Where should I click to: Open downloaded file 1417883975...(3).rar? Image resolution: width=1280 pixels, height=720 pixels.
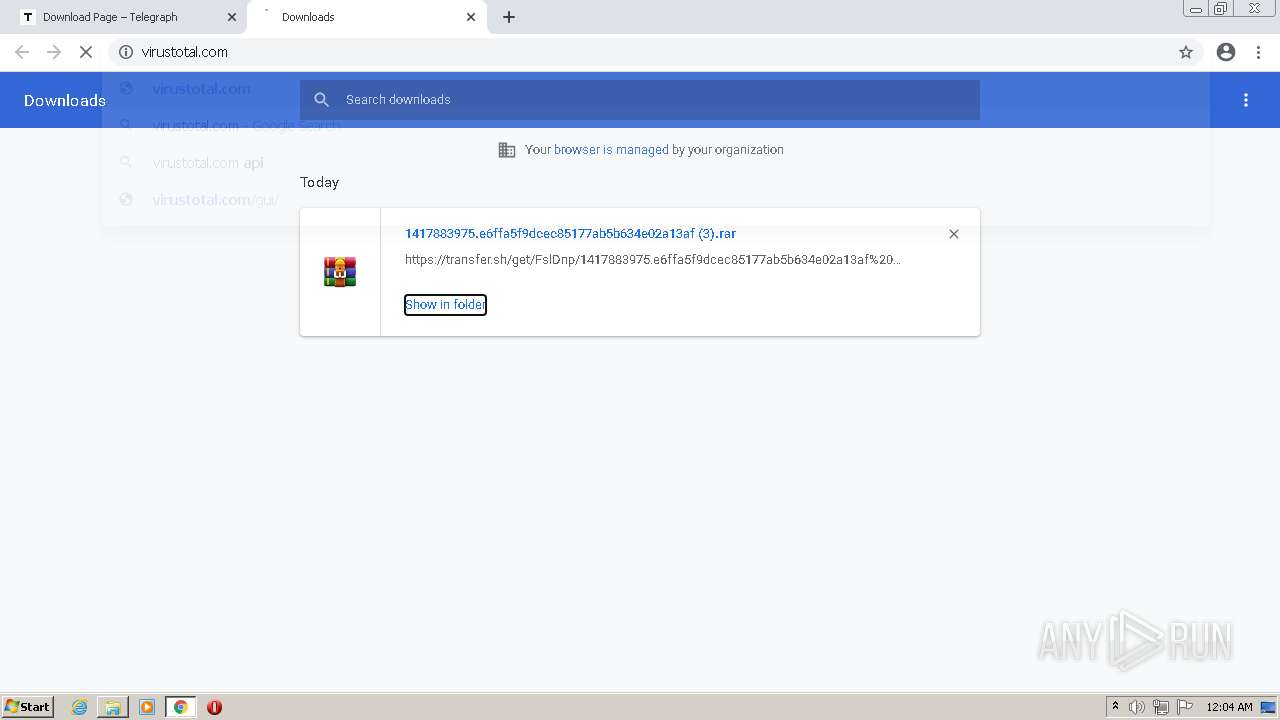click(570, 233)
